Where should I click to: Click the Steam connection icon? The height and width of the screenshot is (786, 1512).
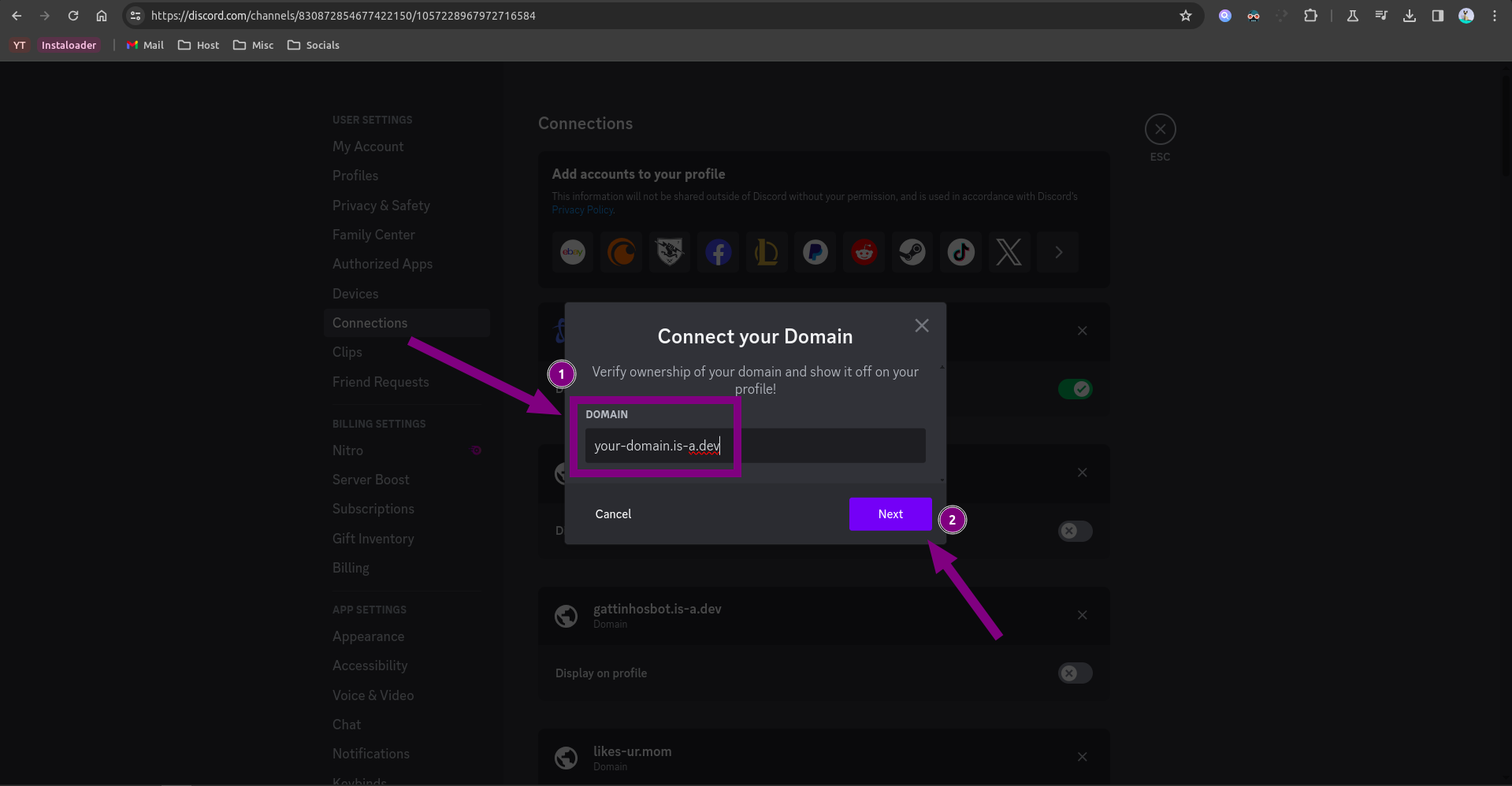[912, 253]
